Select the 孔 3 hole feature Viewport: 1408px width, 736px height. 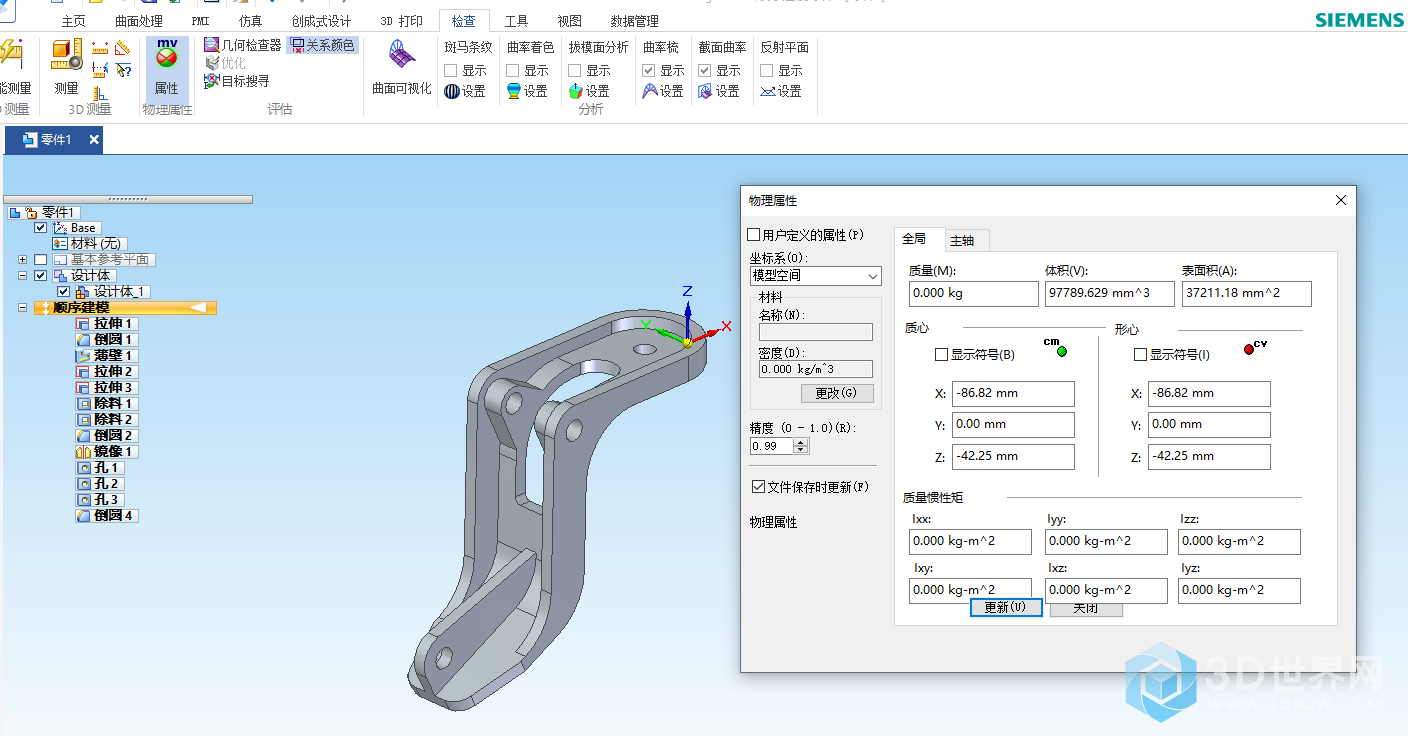[99, 500]
